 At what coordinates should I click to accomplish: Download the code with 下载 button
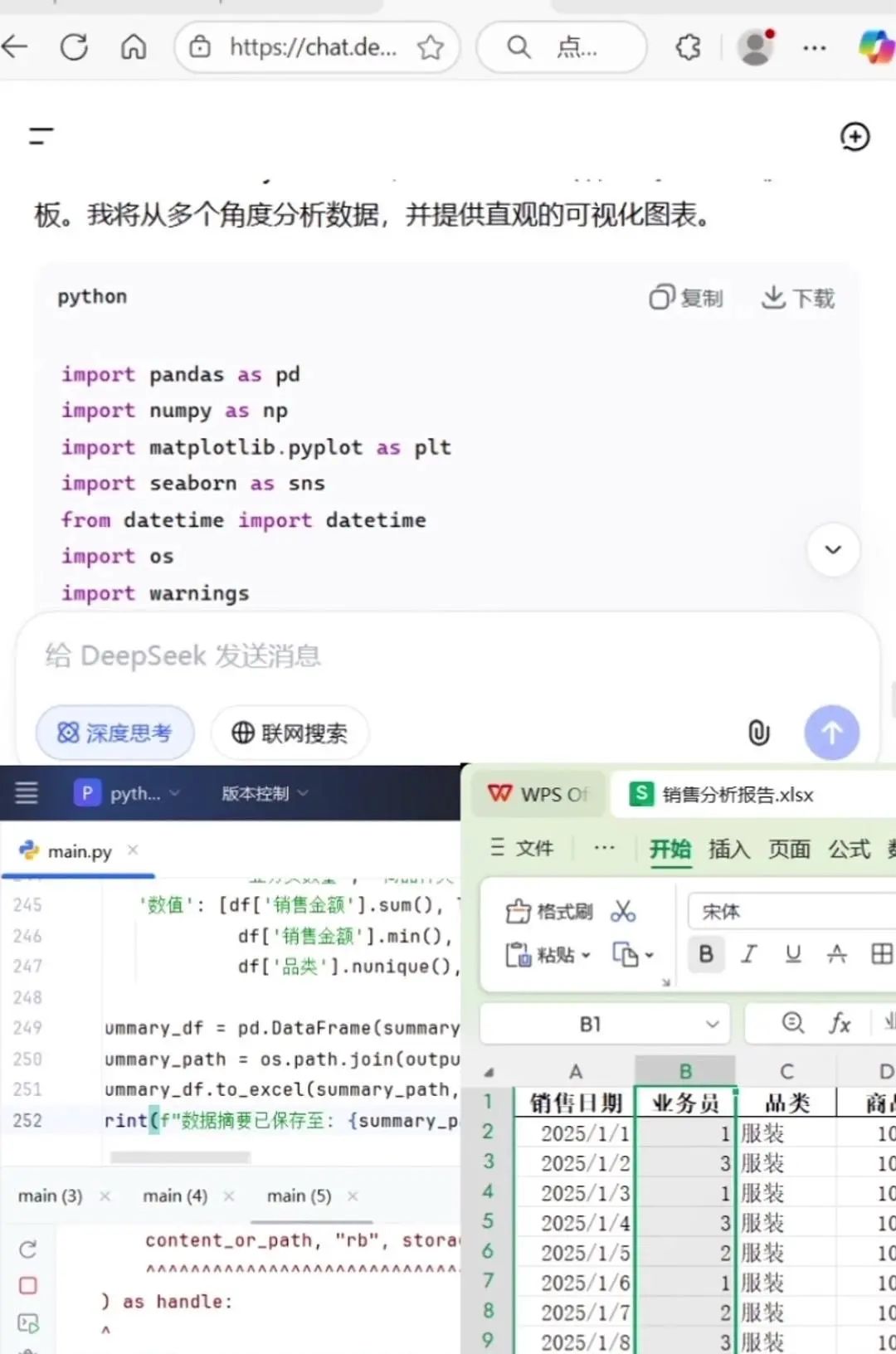coord(797,298)
